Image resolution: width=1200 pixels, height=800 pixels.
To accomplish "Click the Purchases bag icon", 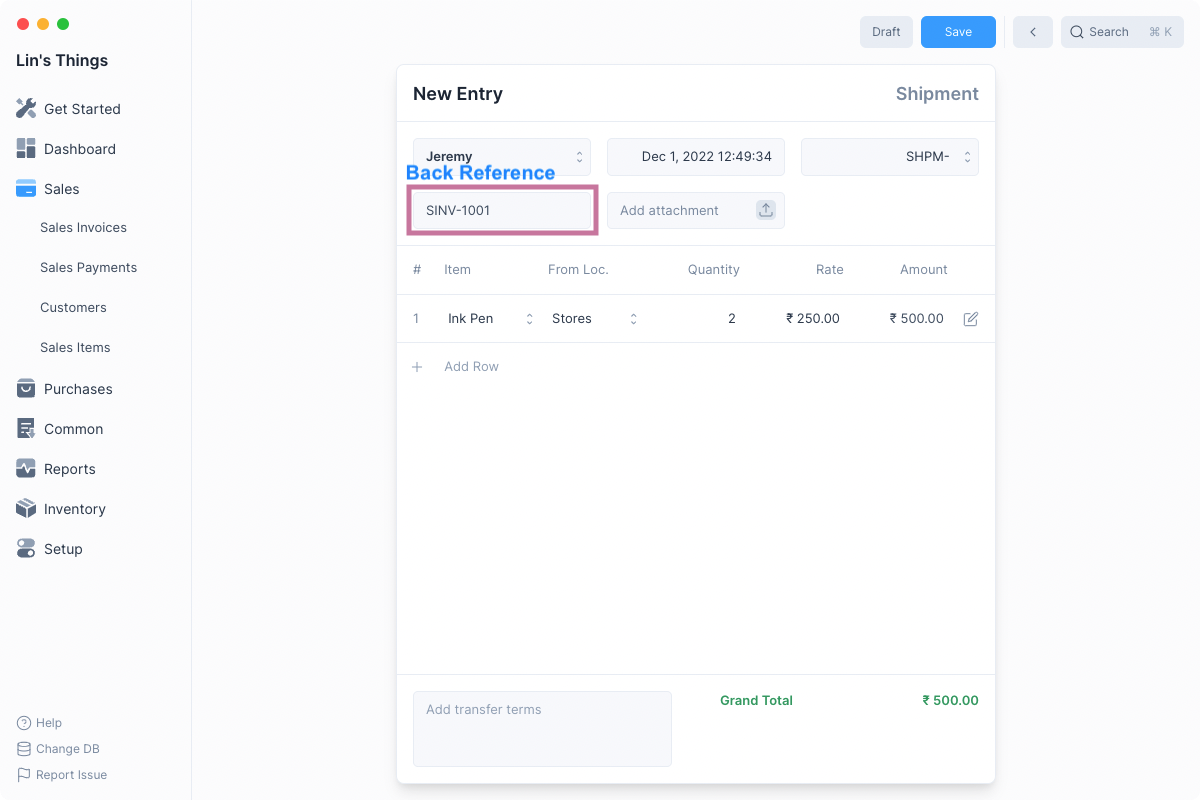I will click(26, 388).
